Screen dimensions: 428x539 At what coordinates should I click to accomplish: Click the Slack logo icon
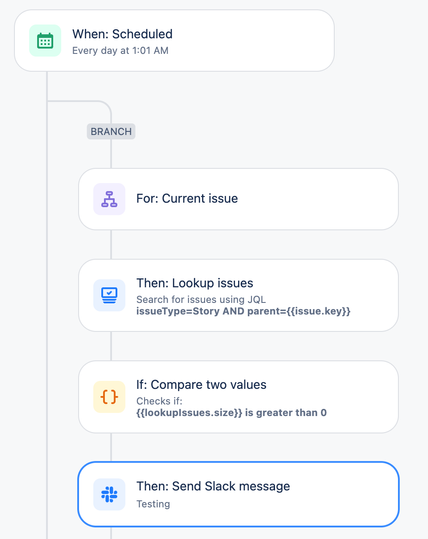pos(109,494)
